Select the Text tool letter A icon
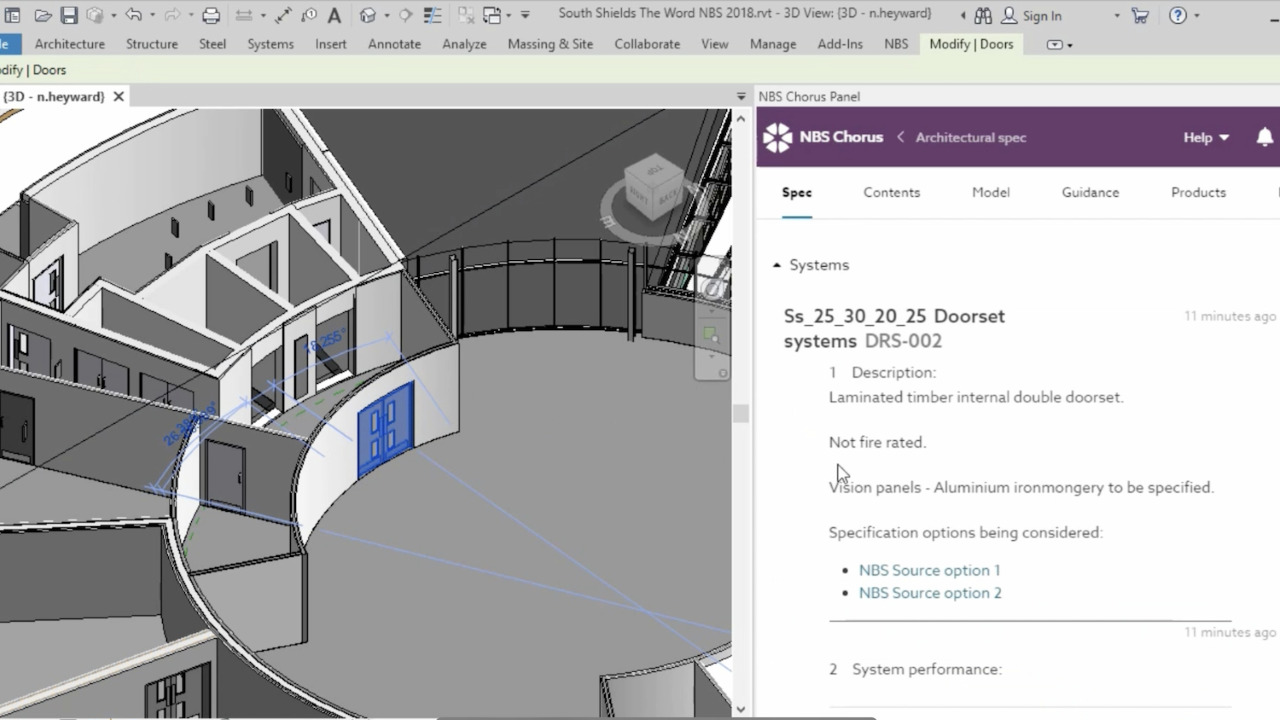 pos(334,15)
